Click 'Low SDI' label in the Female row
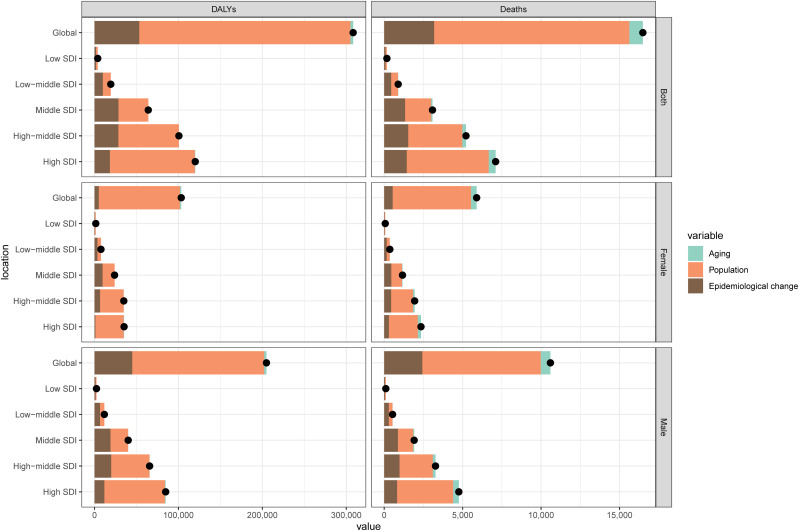Screen dimensions: 799x531 (x=61, y=223)
